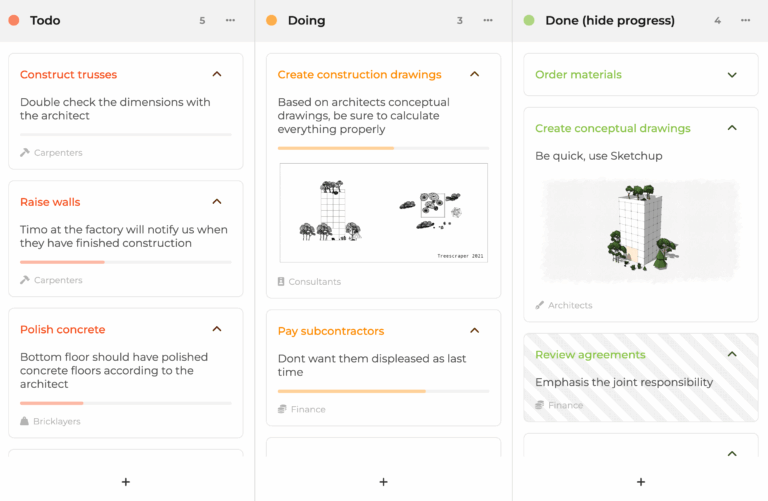This screenshot has height=501, width=768.
Task: Click the green Done status dot
Action: pyautogui.click(x=529, y=20)
